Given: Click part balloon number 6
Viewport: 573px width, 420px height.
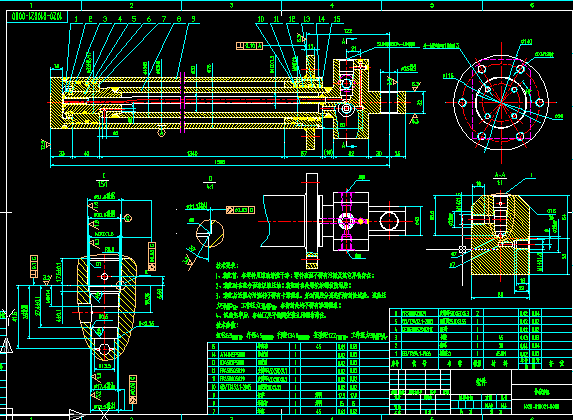Looking at the screenshot, I should tap(149, 19).
